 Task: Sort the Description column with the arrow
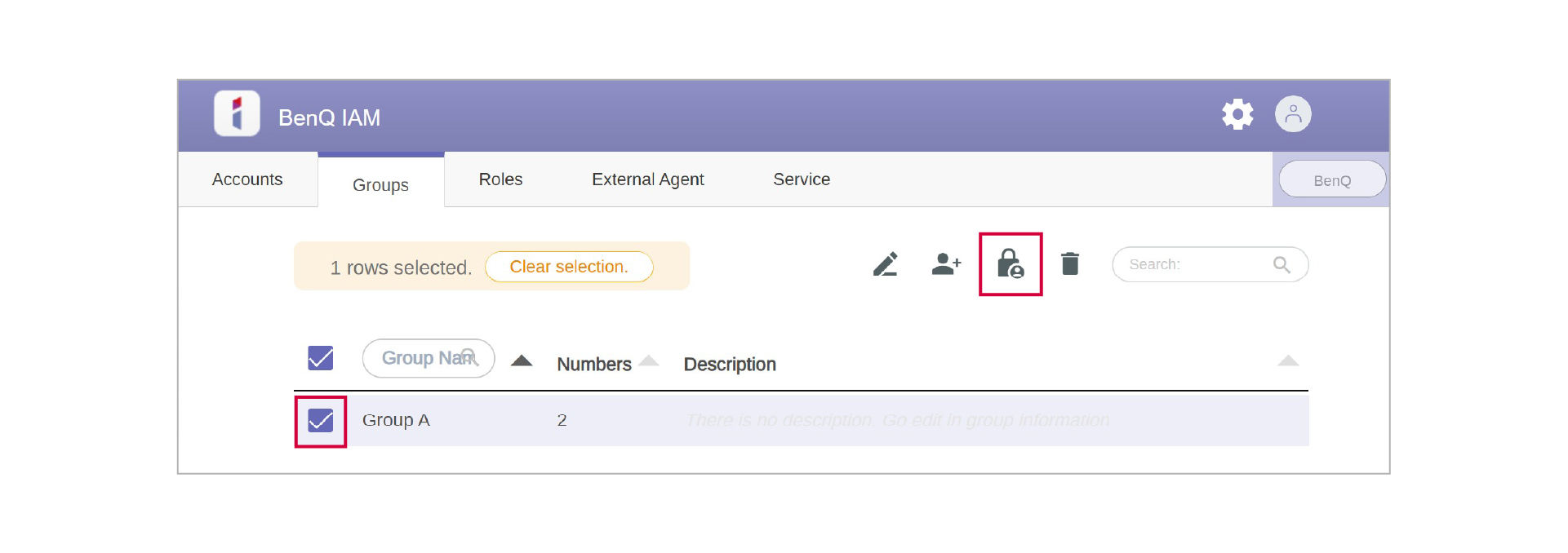tap(1288, 361)
